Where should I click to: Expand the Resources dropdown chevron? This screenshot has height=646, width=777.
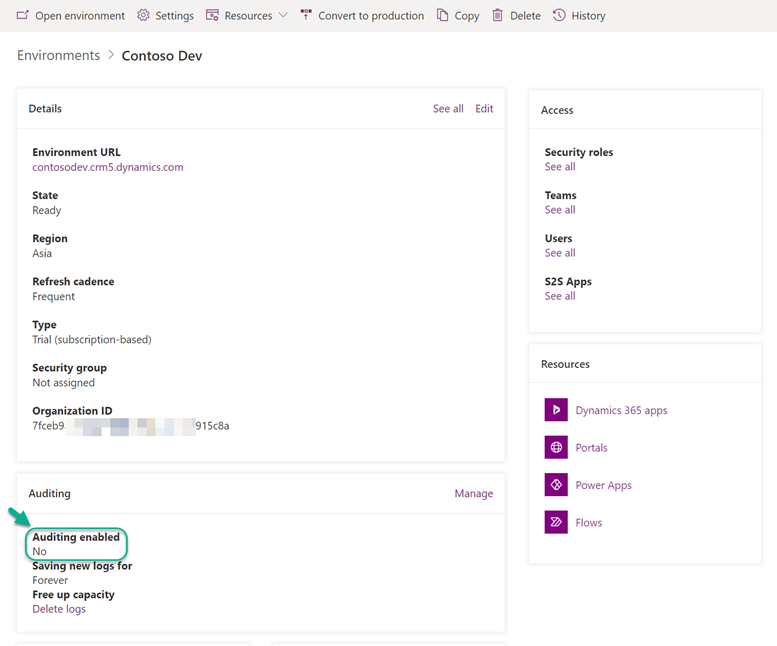(283, 15)
